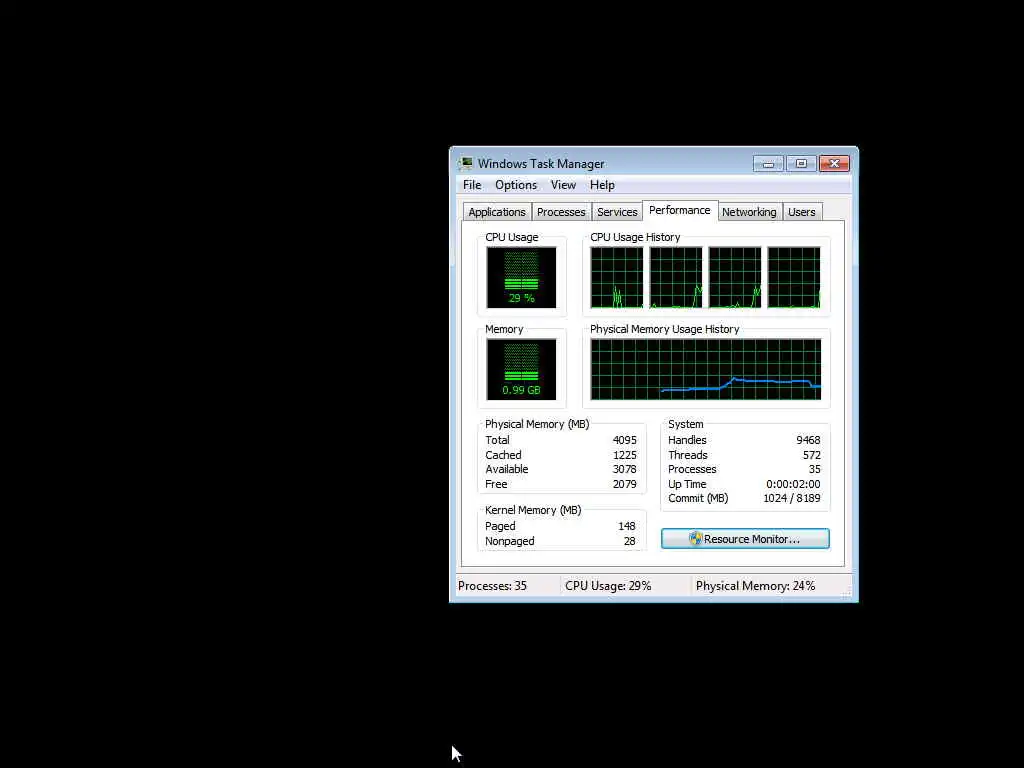Click the Threads value 572
This screenshot has height=768, width=1024.
[812, 455]
